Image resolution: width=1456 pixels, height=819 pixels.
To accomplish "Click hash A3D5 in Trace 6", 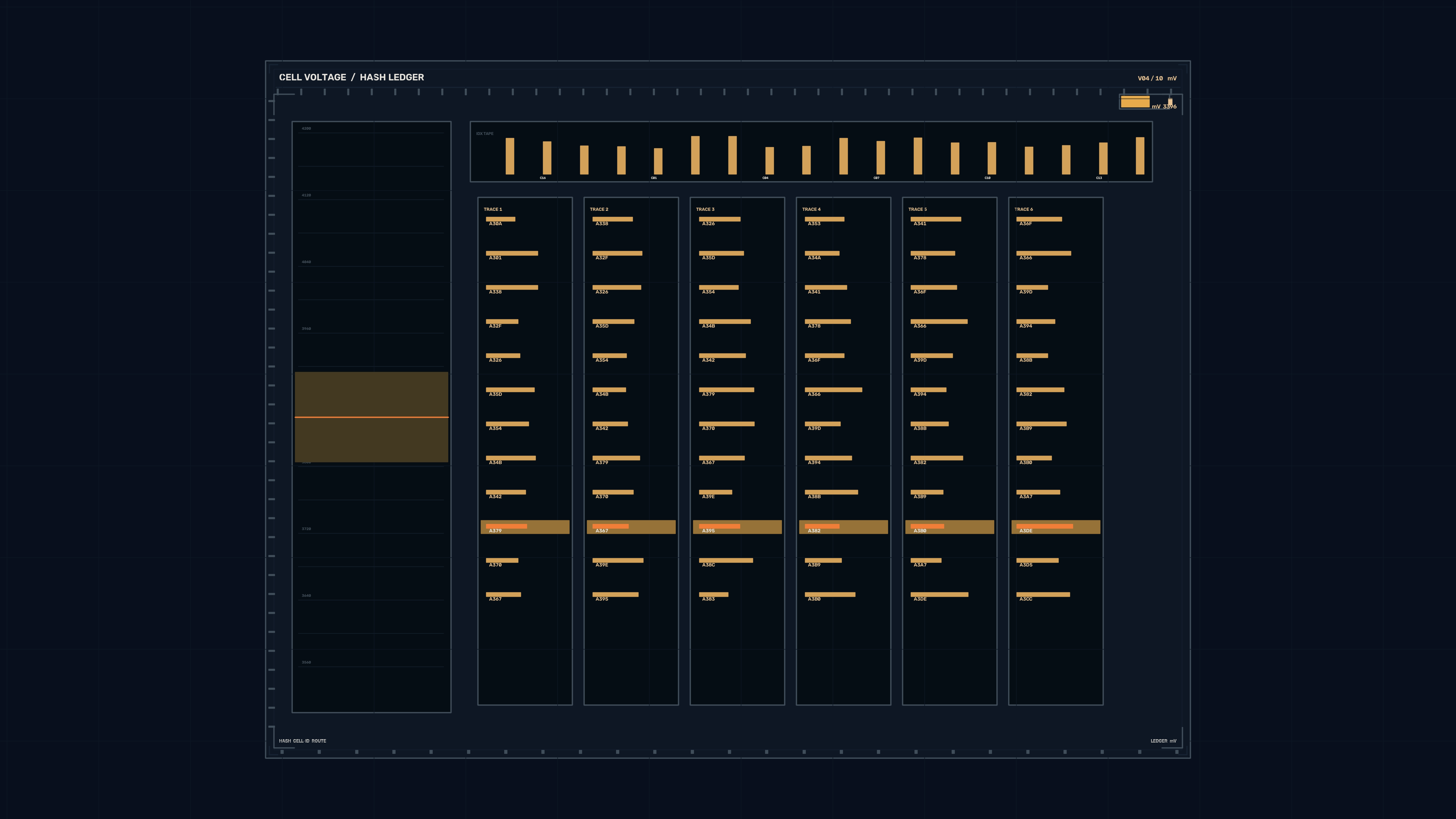I will [1026, 565].
